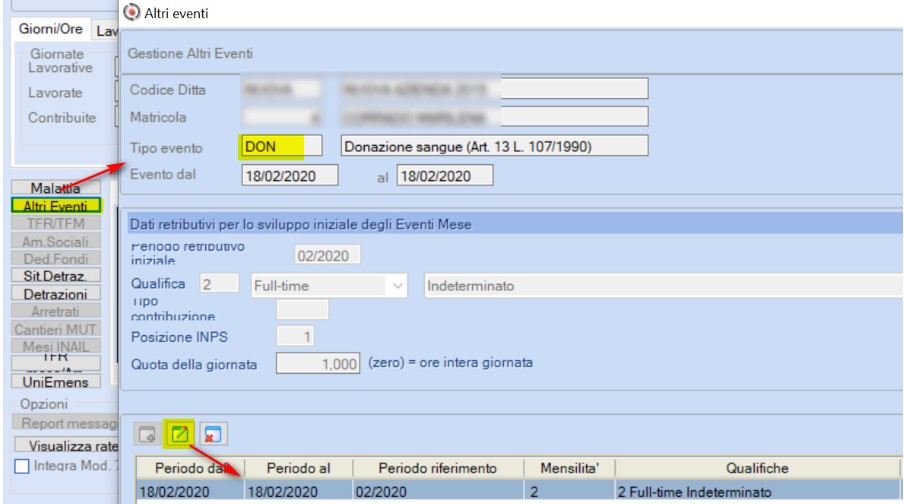Click the Qualifica number field
The width and height of the screenshot is (904, 504).
pyautogui.click(x=219, y=283)
